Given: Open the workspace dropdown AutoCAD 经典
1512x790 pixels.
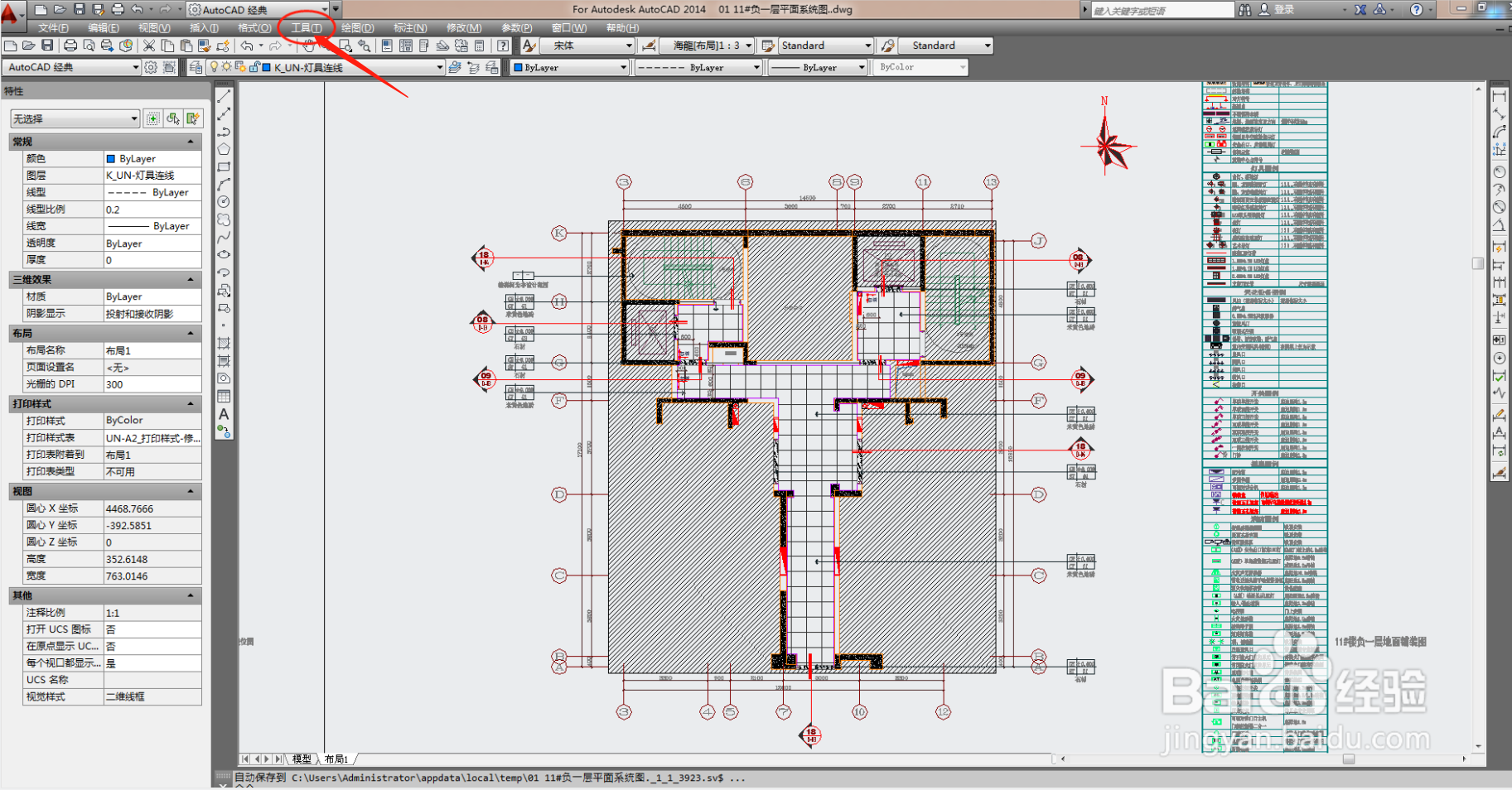Looking at the screenshot, I should (x=72, y=67).
